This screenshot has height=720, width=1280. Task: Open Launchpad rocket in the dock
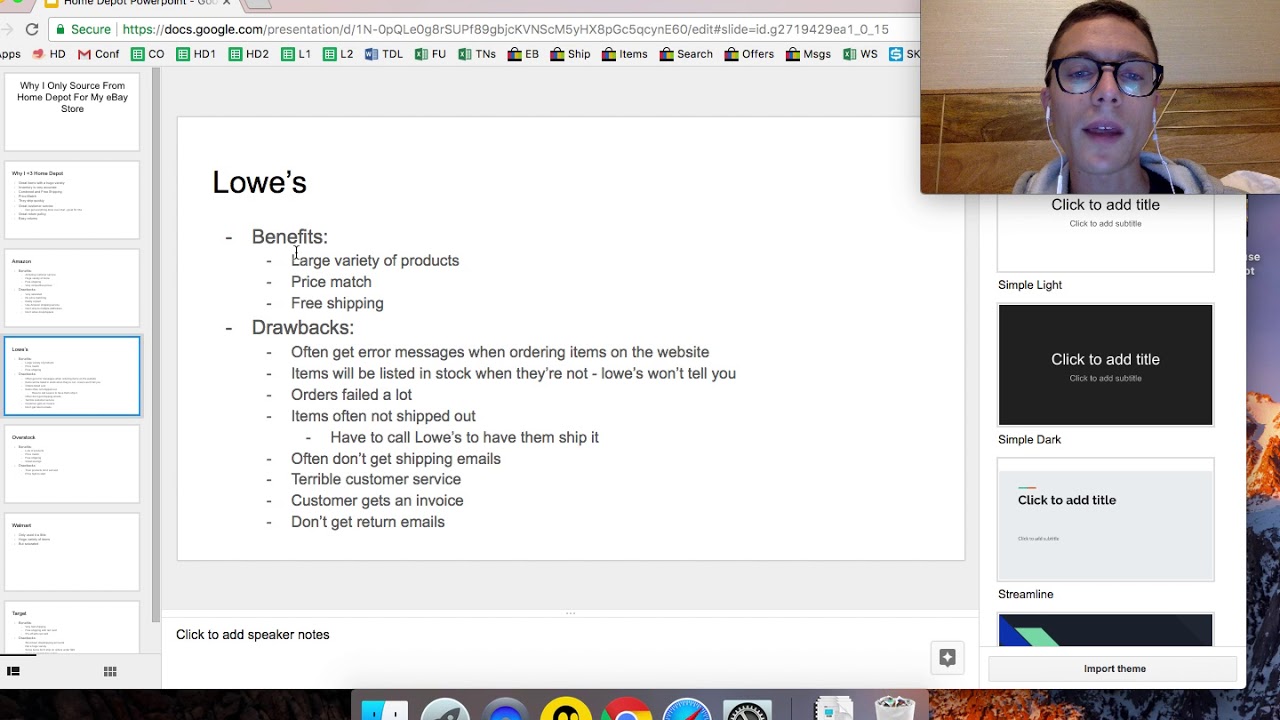(445, 708)
